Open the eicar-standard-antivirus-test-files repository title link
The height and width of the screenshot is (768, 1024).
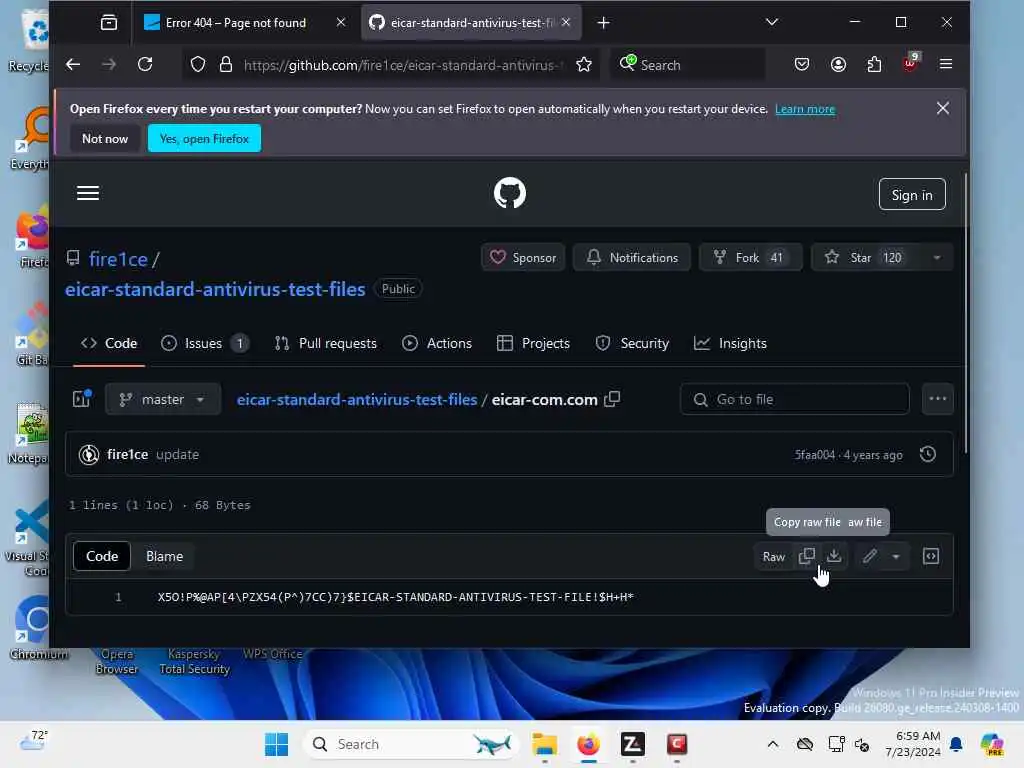point(215,289)
